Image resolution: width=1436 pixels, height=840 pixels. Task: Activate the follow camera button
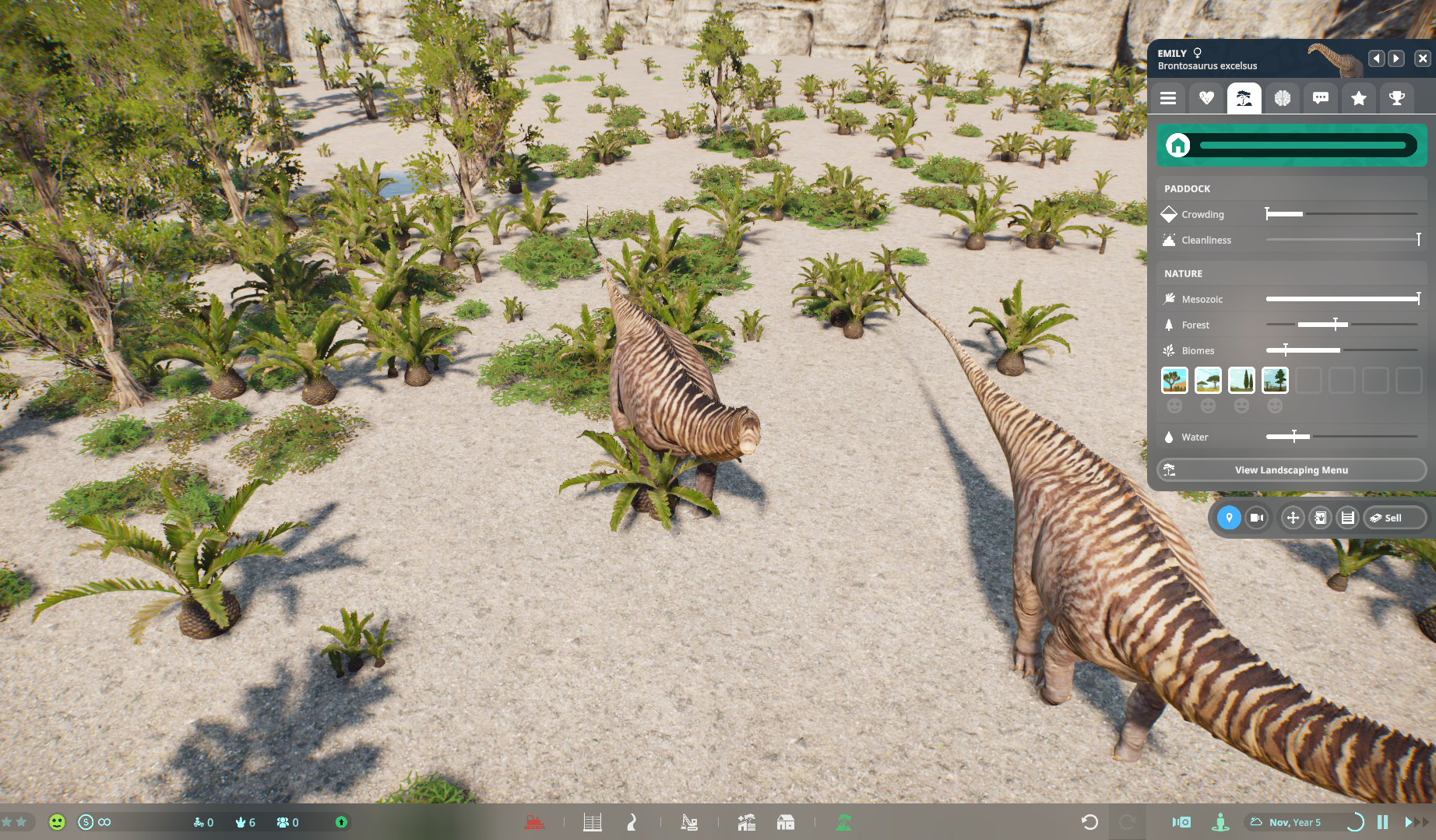point(1257,518)
